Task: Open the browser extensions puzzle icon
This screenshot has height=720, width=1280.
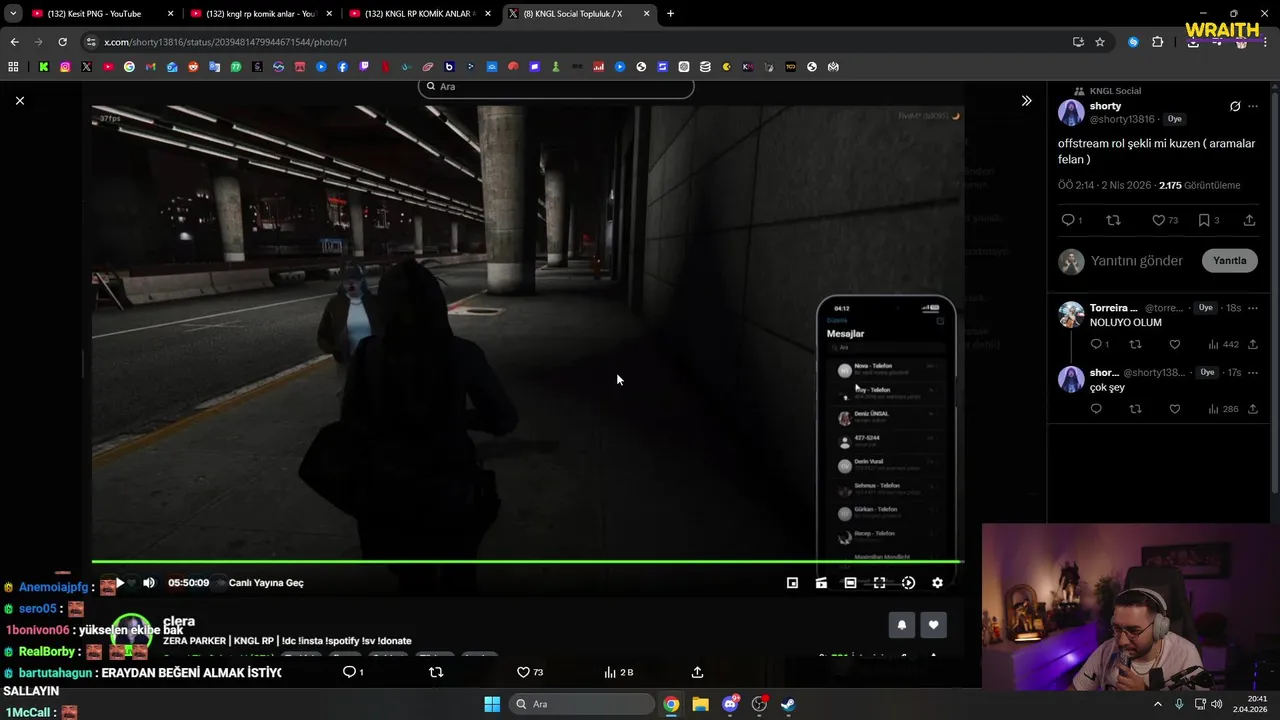Action: point(1158,42)
